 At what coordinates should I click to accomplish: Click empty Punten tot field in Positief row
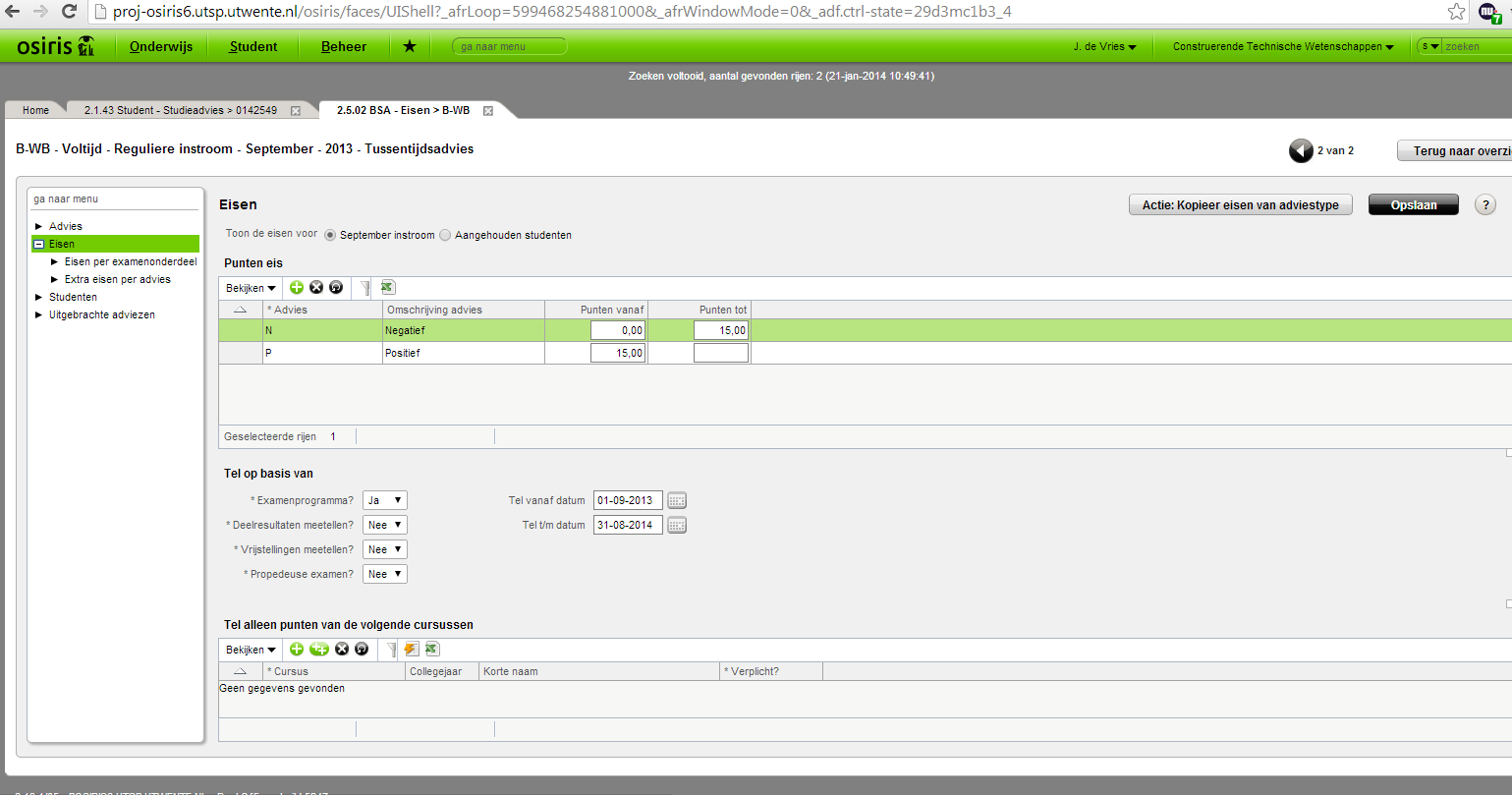(721, 353)
